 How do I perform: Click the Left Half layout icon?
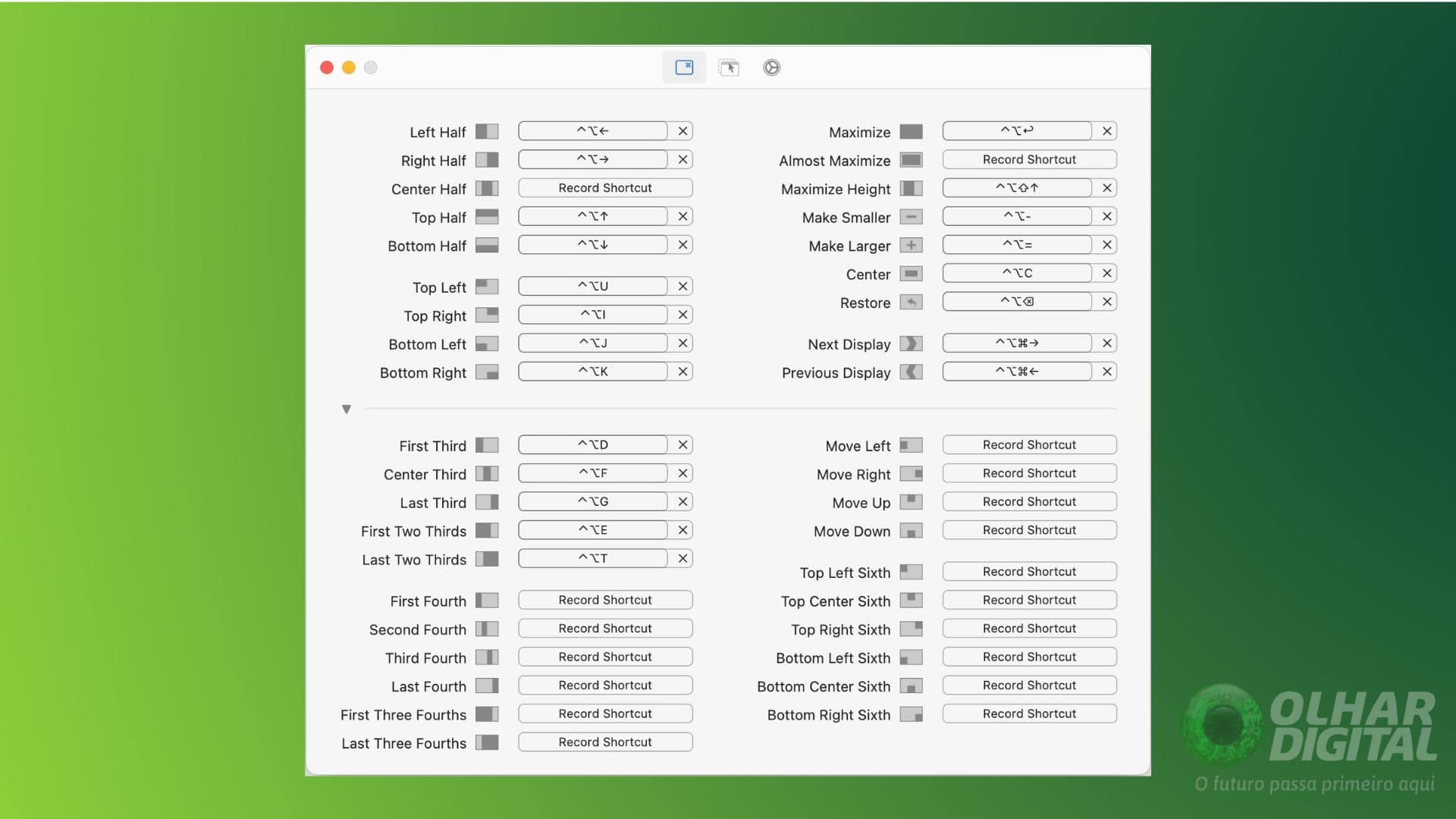tap(487, 131)
